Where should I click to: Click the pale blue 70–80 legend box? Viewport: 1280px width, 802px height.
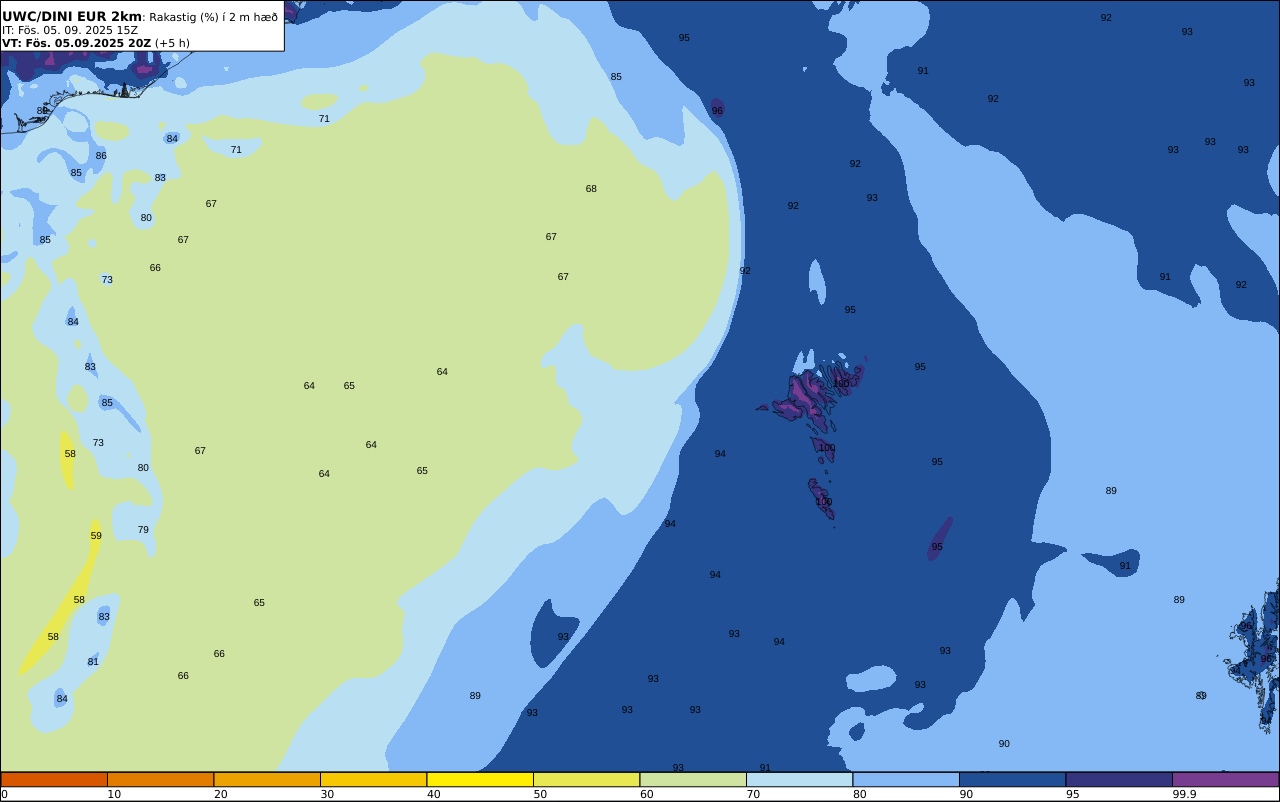pos(799,779)
